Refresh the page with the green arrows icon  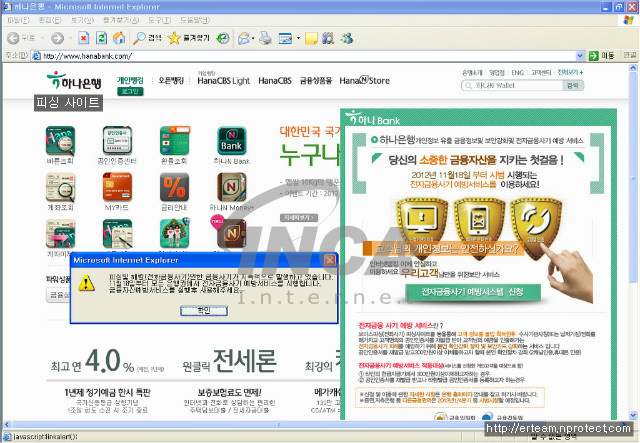pyautogui.click(x=101, y=38)
